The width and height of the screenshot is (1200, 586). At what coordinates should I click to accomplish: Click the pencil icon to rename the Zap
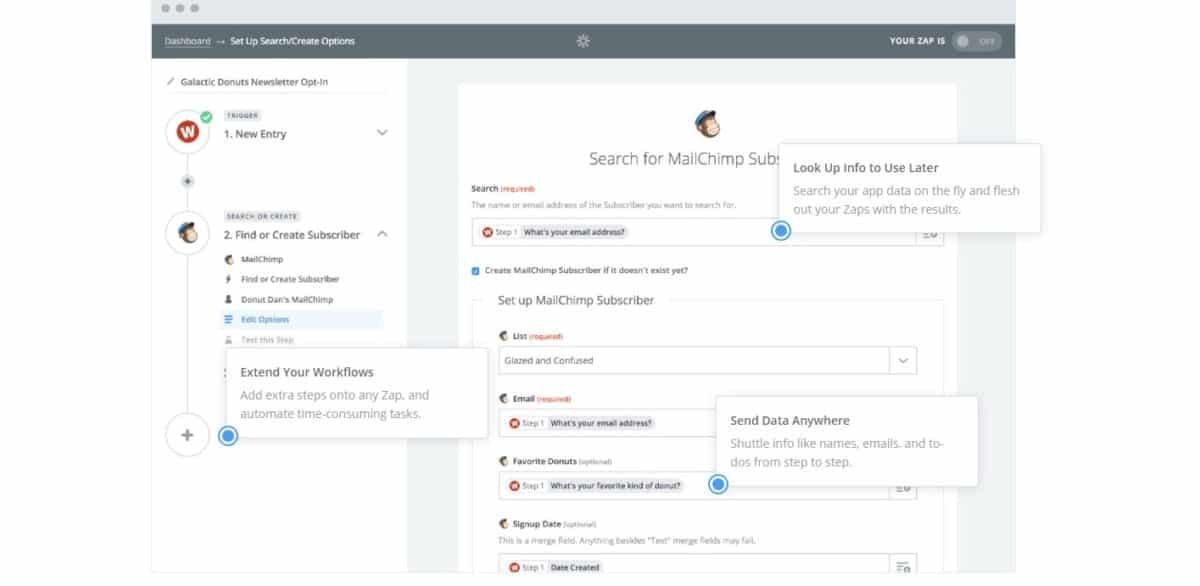(170, 82)
